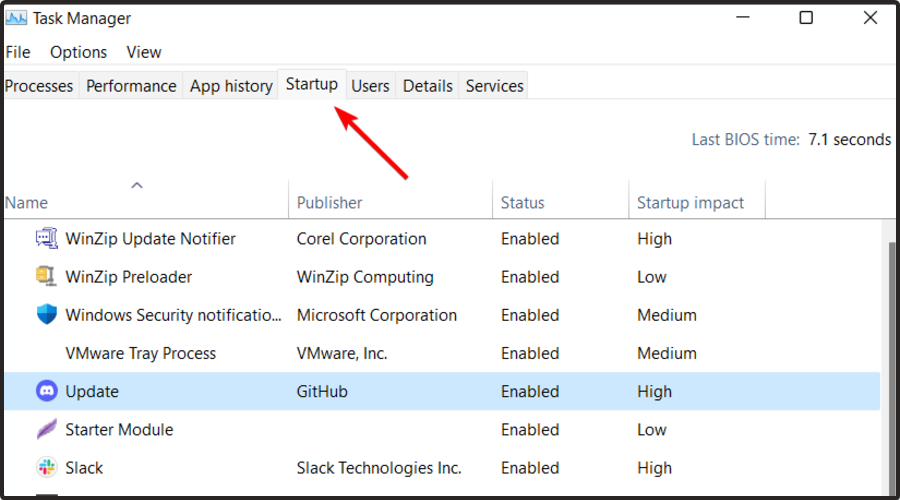Screen dimensions: 900x500
Task: Open the Options menu
Action: pyautogui.click(x=78, y=52)
